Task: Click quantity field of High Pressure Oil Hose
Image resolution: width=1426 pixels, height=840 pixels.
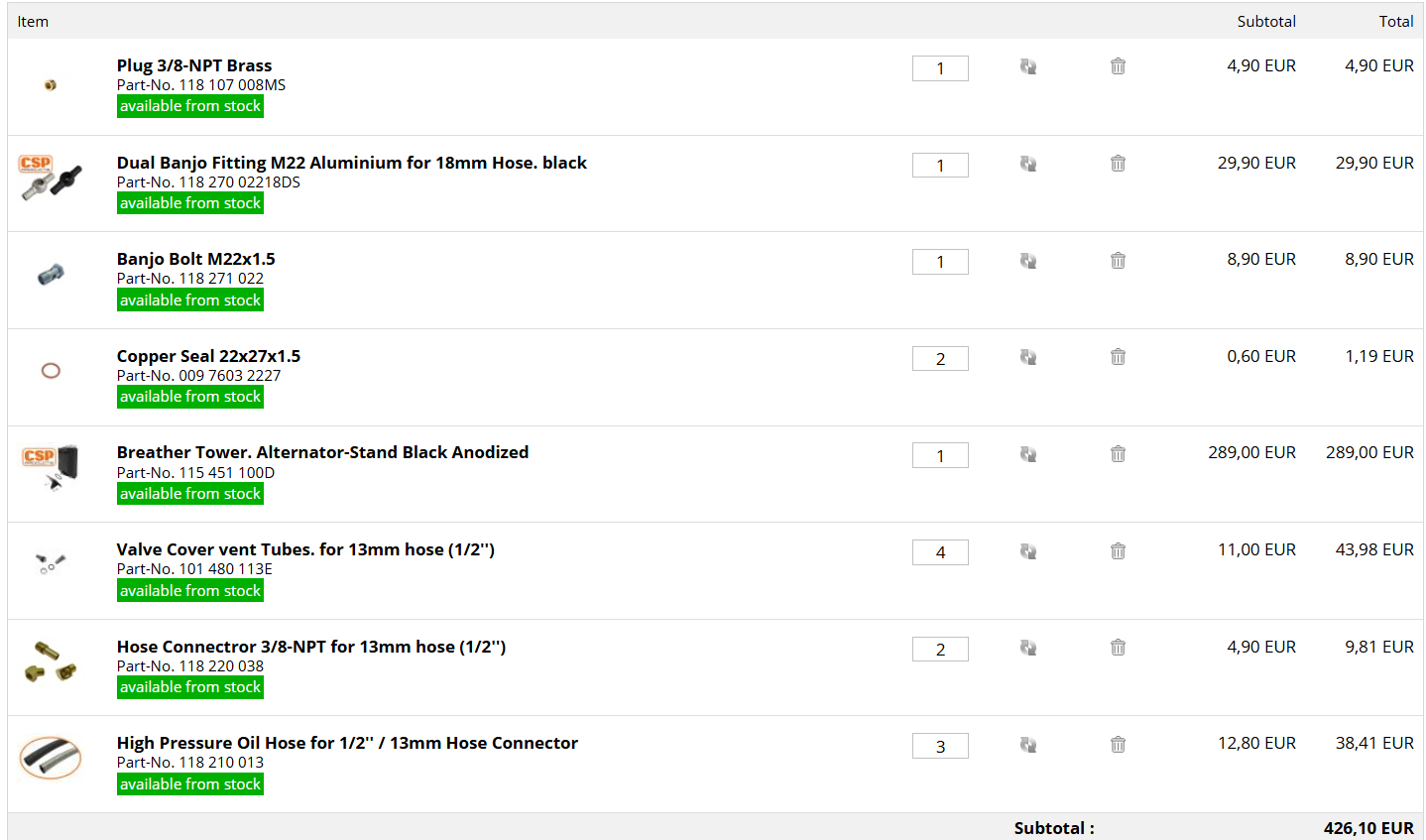Action: tap(940, 747)
